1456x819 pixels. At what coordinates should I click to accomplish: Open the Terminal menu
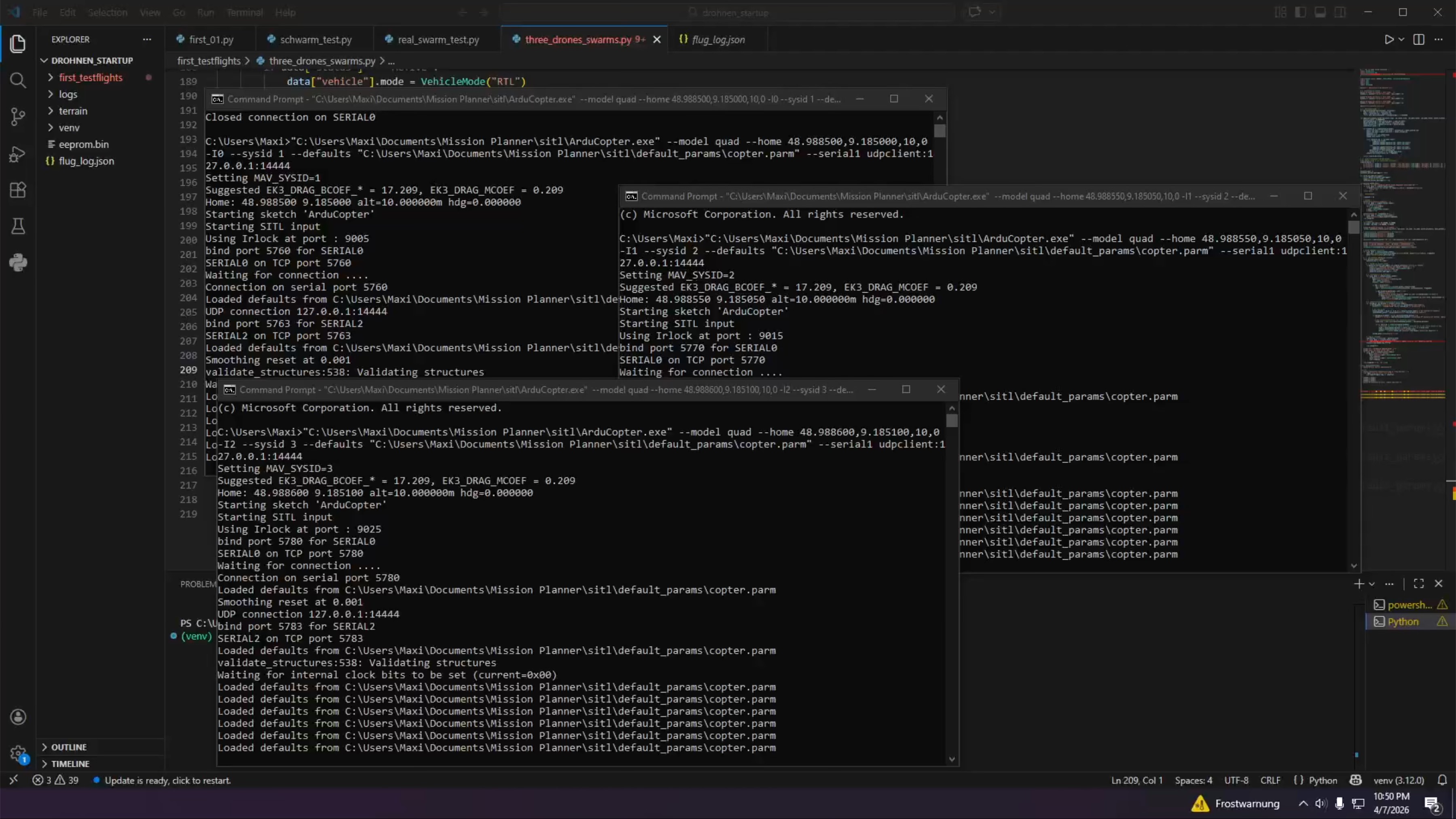[244, 13]
